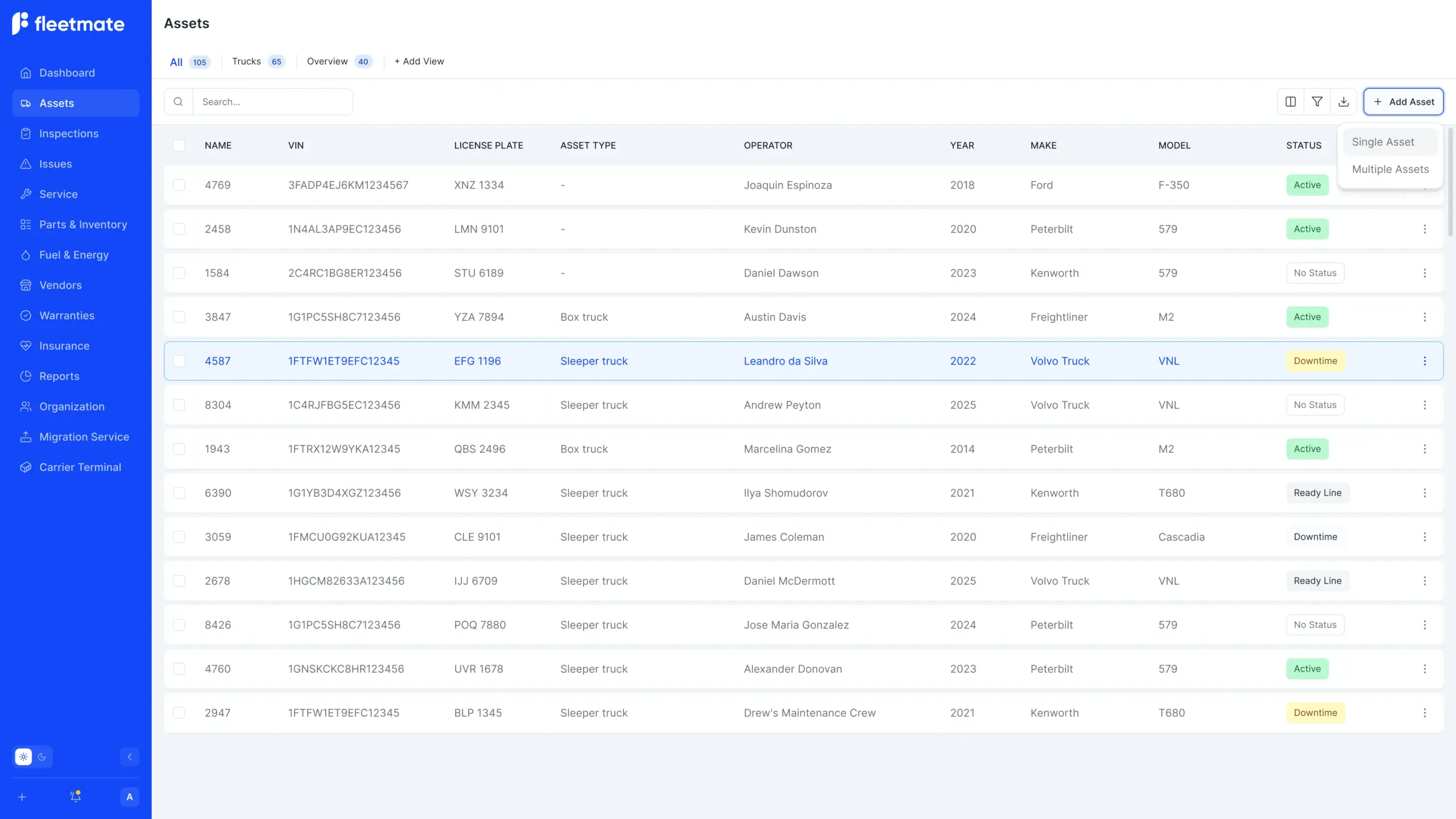The height and width of the screenshot is (819, 1456).
Task: Open Assets in the sidebar
Action: point(76,103)
